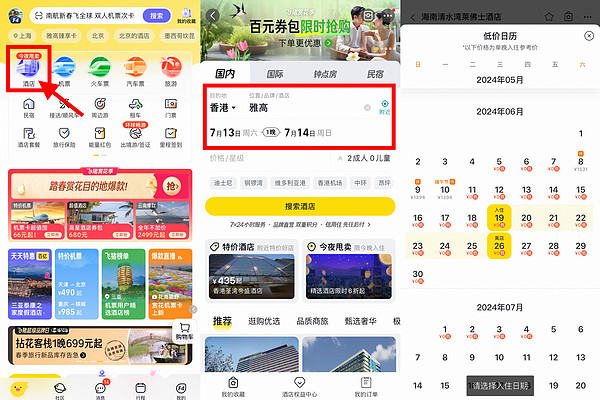The height and width of the screenshot is (400, 600).
Task: Tap the 铜锣湾 quick filter chip
Action: 253,183
